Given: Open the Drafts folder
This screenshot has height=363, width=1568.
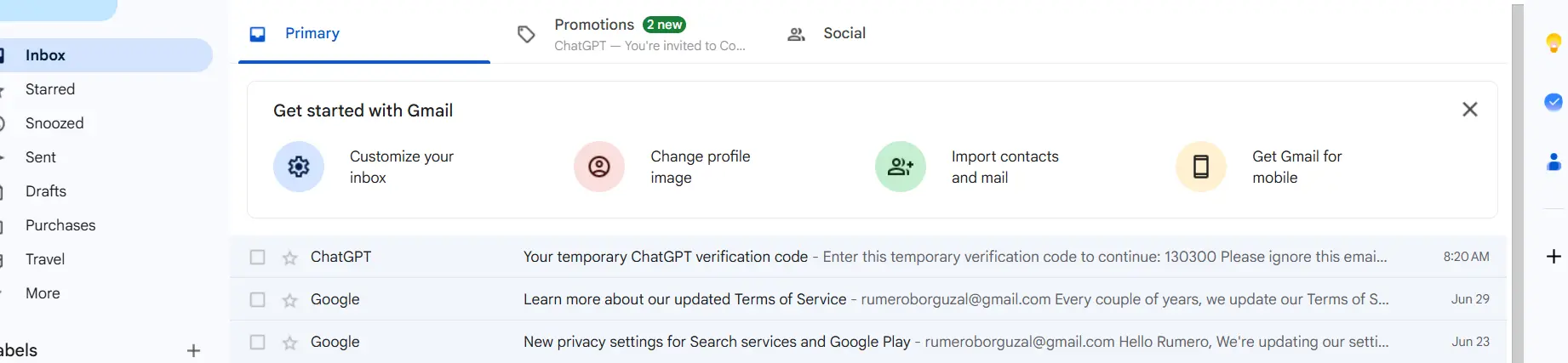Looking at the screenshot, I should click(46, 191).
